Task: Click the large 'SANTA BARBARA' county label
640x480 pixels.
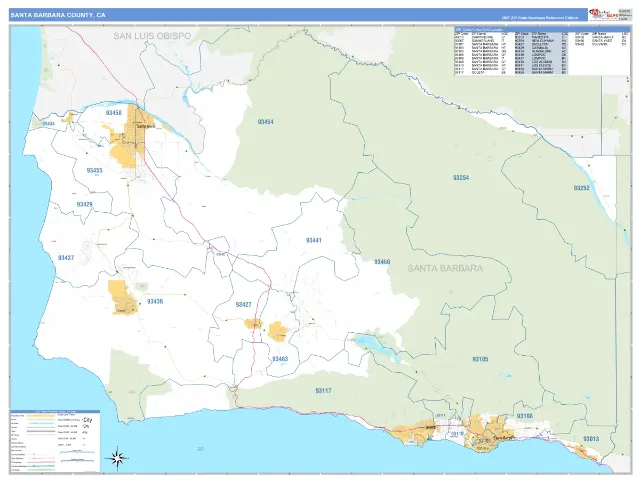Action: coord(445,268)
